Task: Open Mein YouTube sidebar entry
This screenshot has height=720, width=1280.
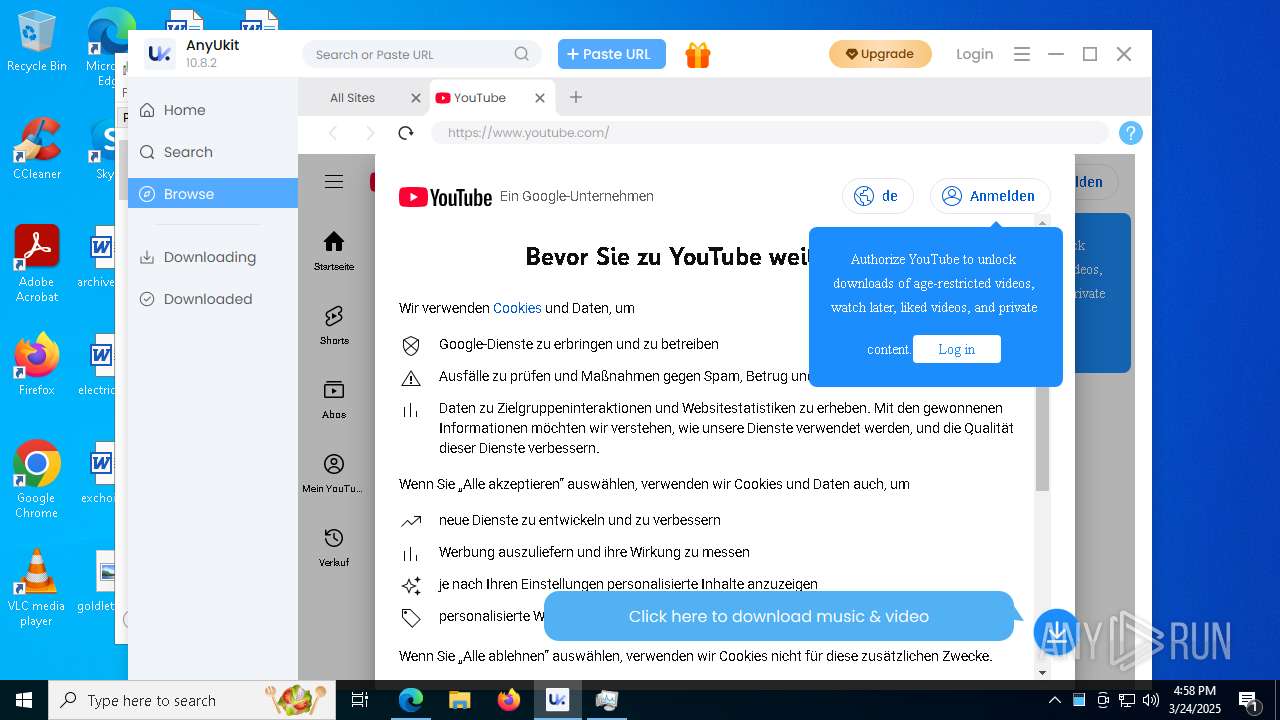Action: coord(333,473)
